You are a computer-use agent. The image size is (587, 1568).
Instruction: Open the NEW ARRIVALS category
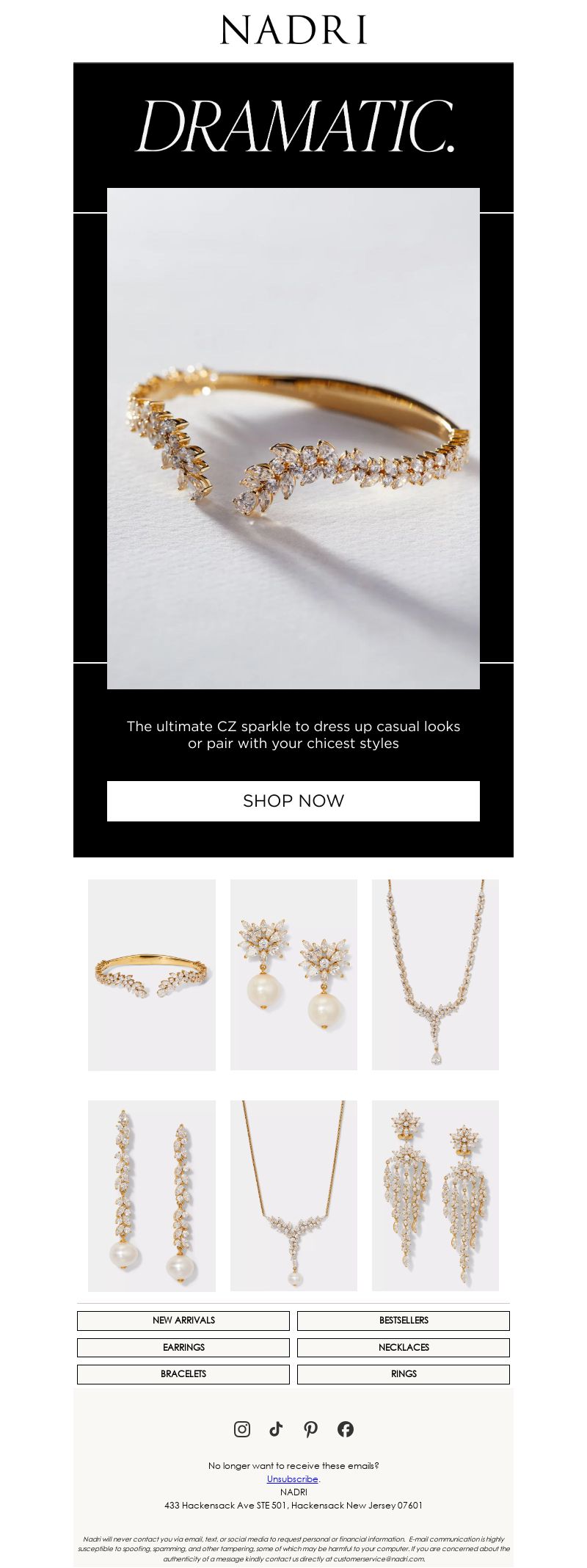pos(183,1320)
